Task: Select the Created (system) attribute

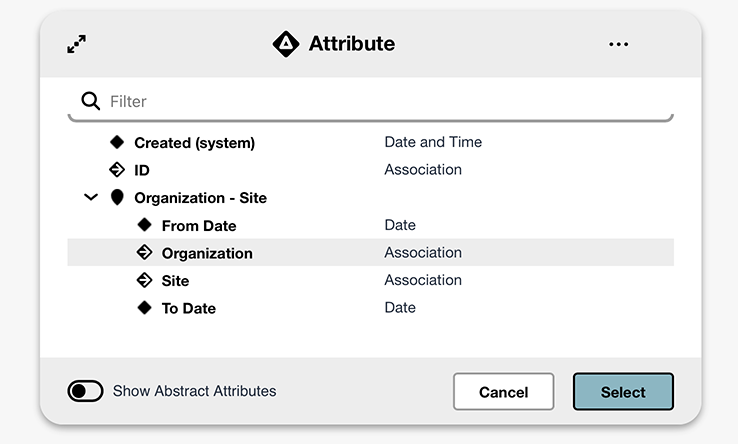Action: [194, 143]
